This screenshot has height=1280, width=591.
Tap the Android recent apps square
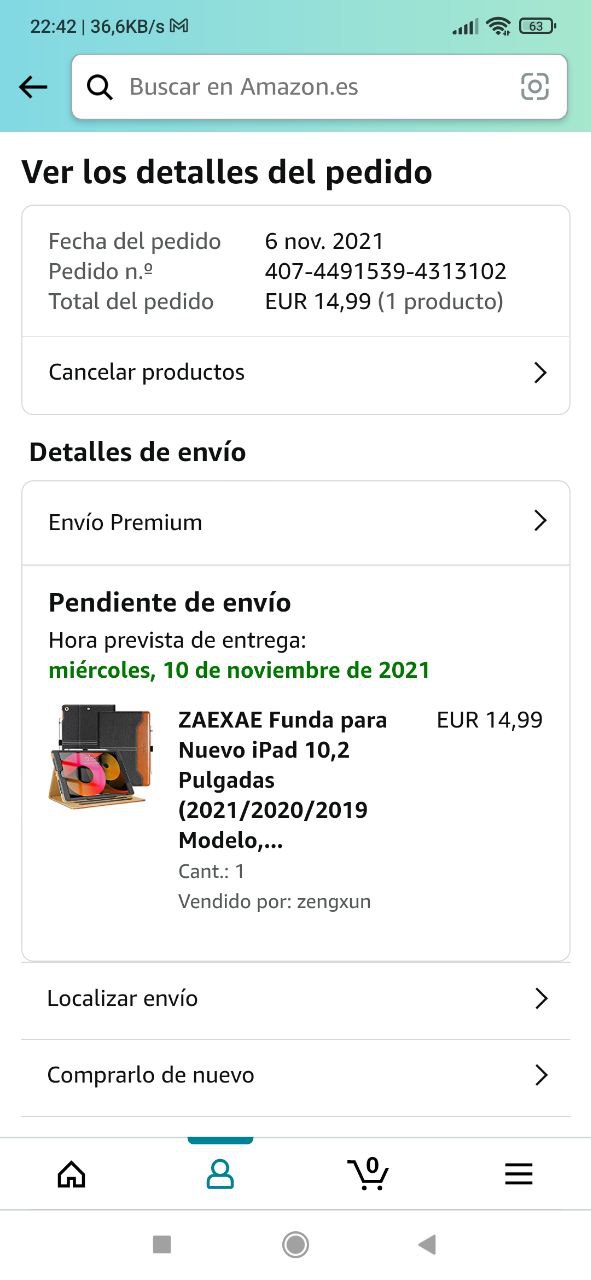pyautogui.click(x=162, y=1244)
